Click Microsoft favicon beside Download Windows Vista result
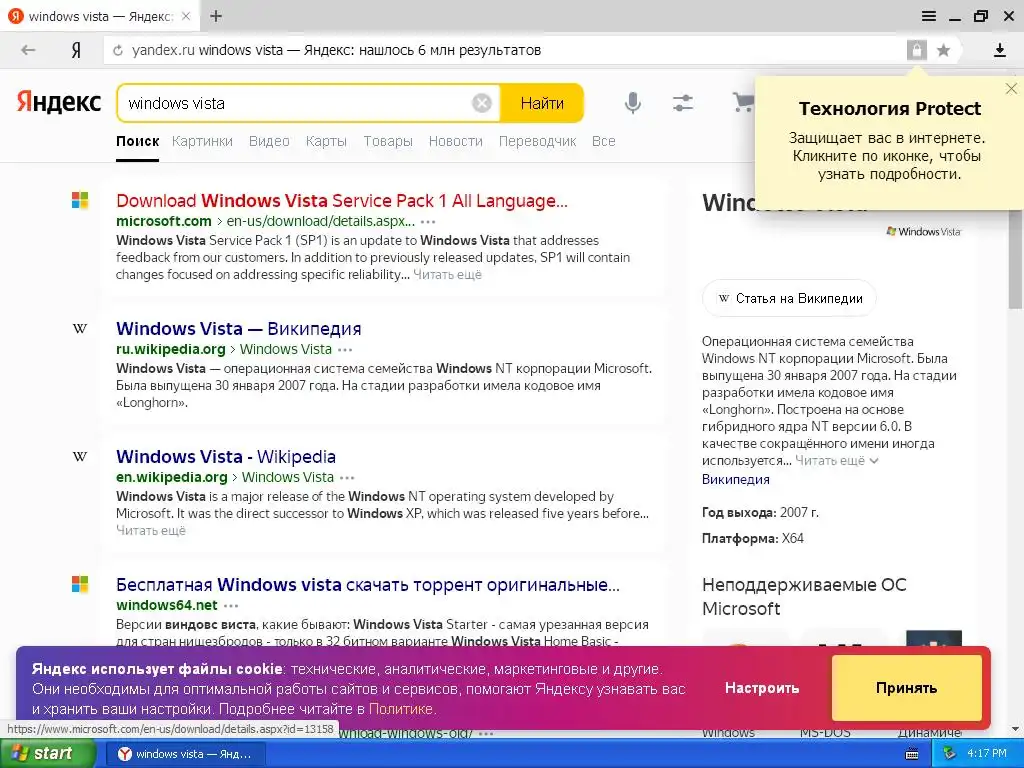Viewport: 1024px width, 768px height. click(x=80, y=200)
